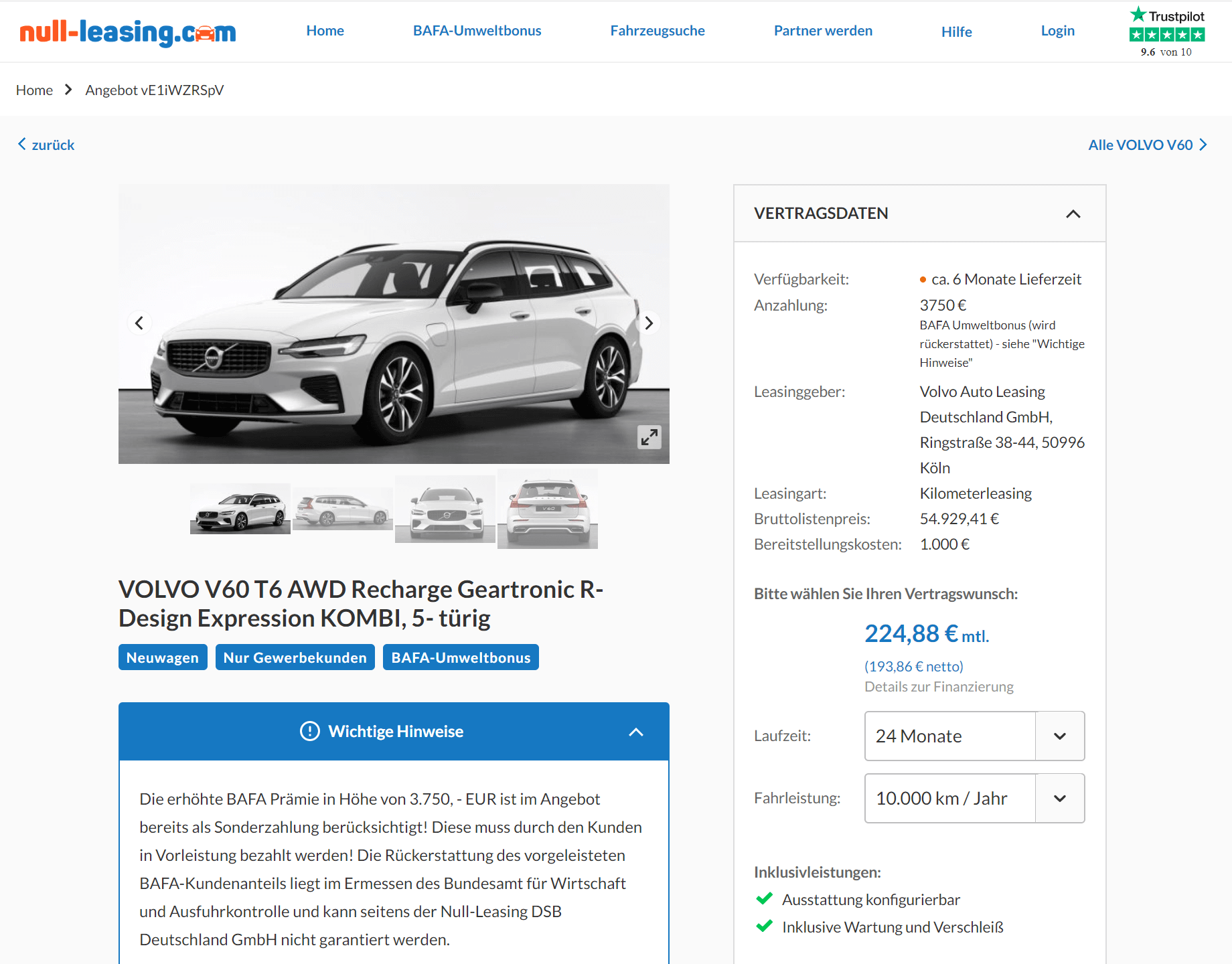Click the BAFA-Umweltbonus tag below the title
This screenshot has width=1232, height=964.
point(461,657)
